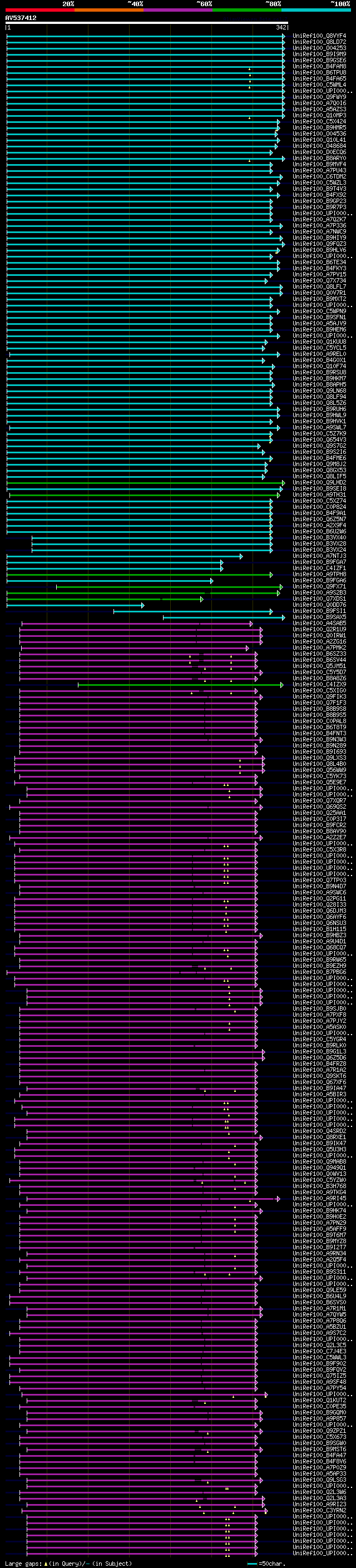Screen dimensions: 356x1568
Task: Open hit UniRef100_Q8LD72
Action: pyautogui.click(x=319, y=42)
